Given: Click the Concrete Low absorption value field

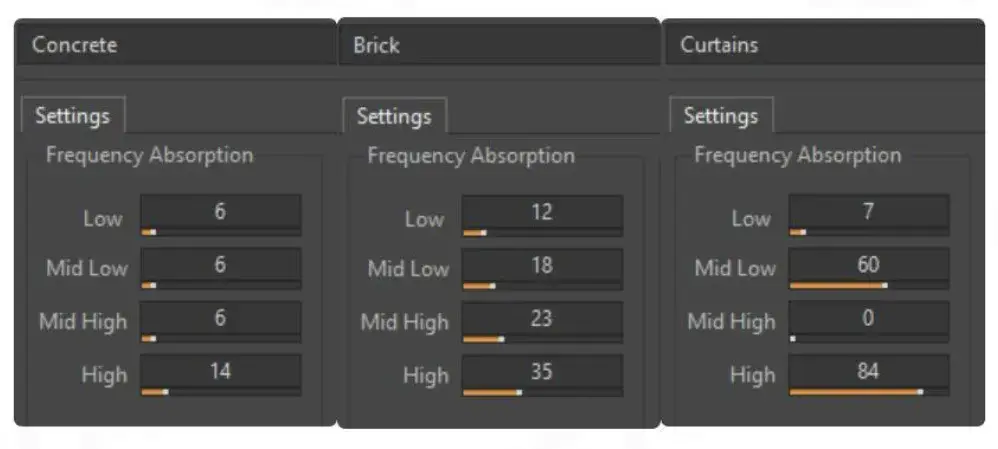Looking at the screenshot, I should (x=220, y=211).
